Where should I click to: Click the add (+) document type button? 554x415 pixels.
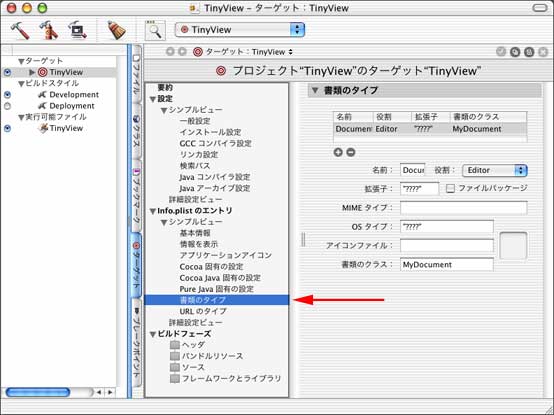coord(338,152)
